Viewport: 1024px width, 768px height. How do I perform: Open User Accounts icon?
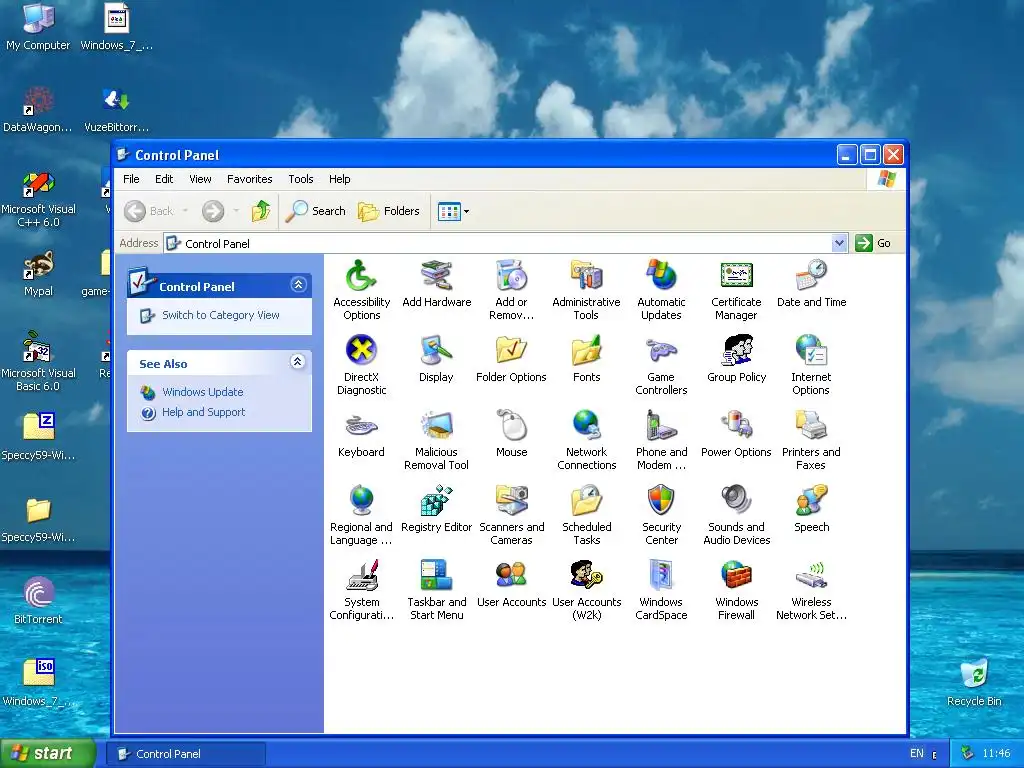click(511, 584)
